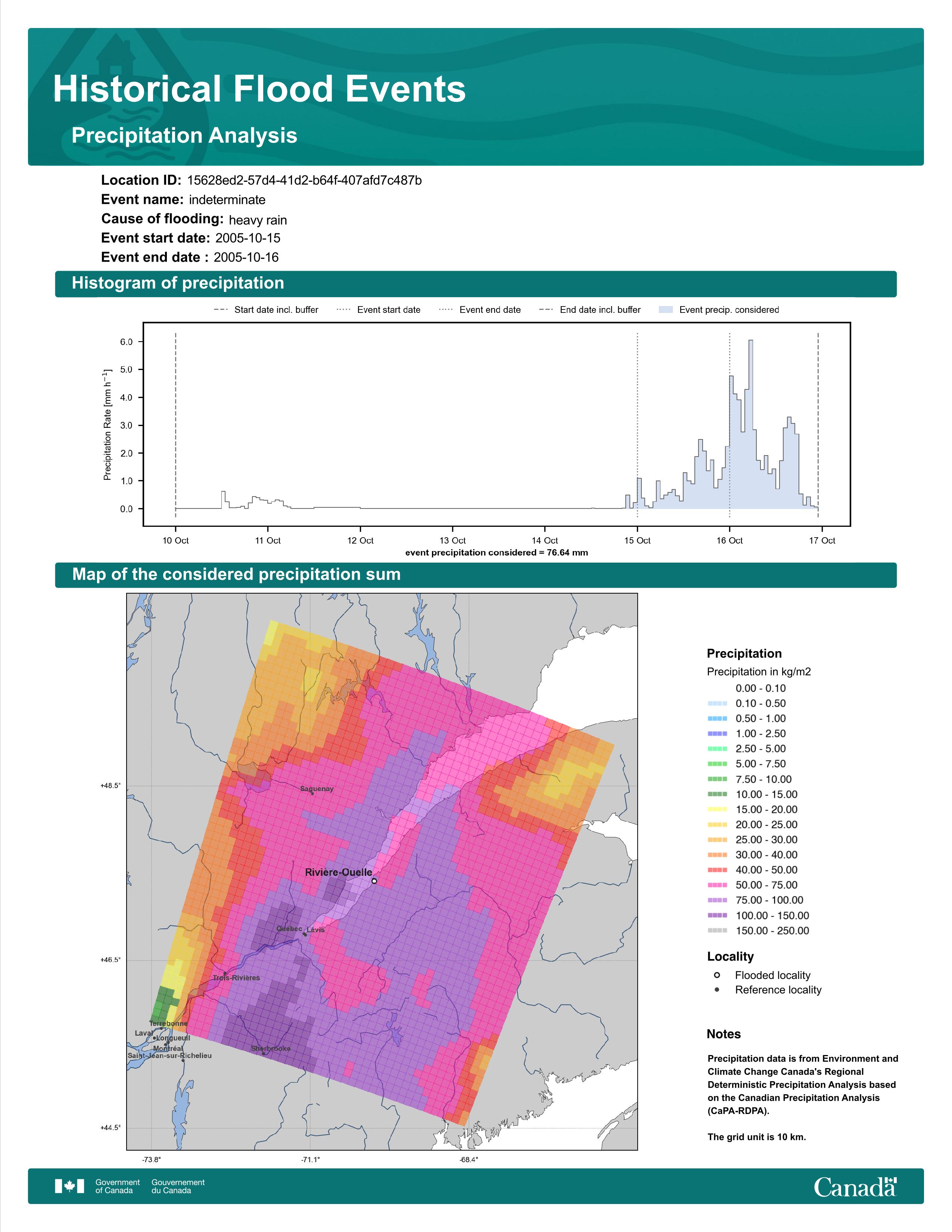Click the 10 Oct axis tick label
The width and height of the screenshot is (952, 1232).
tap(175, 541)
